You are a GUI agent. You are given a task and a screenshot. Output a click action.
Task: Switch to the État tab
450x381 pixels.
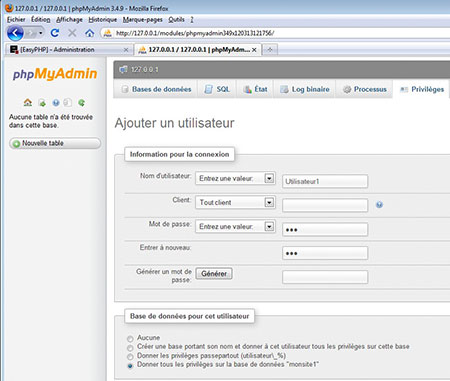(255, 89)
